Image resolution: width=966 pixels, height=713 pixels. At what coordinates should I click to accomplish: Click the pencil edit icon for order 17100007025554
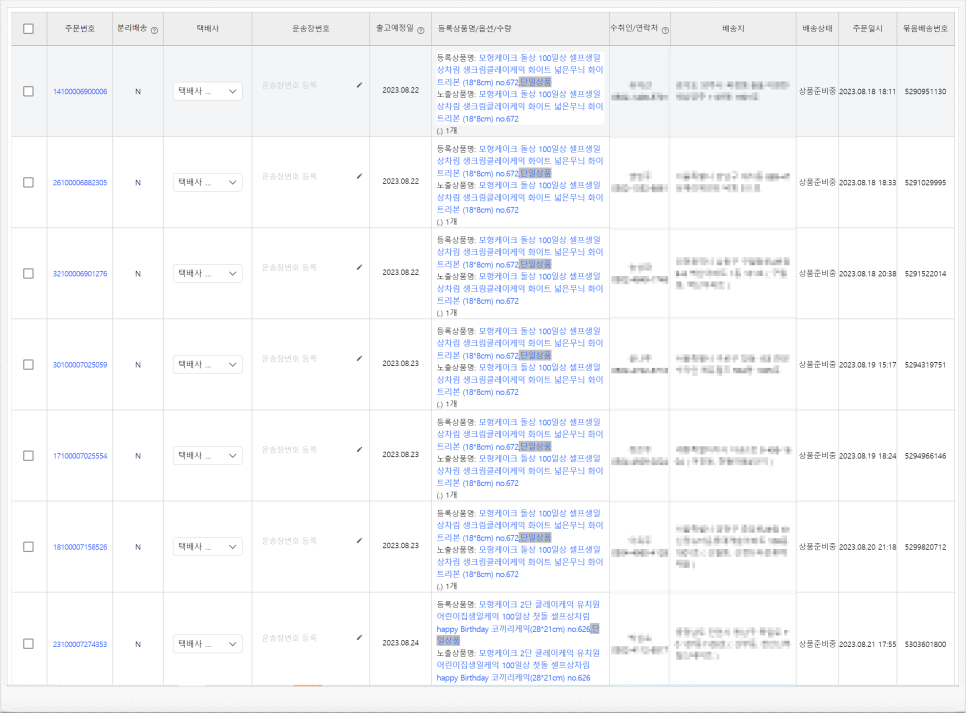pos(359,450)
